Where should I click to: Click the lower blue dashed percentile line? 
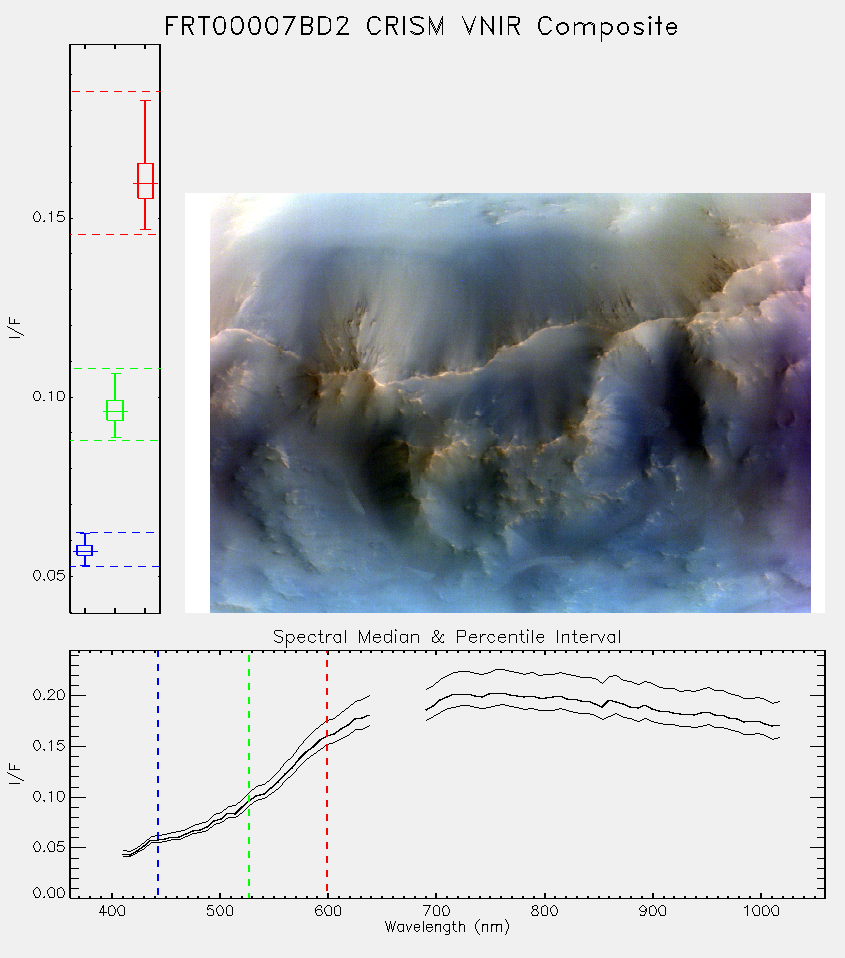115,566
